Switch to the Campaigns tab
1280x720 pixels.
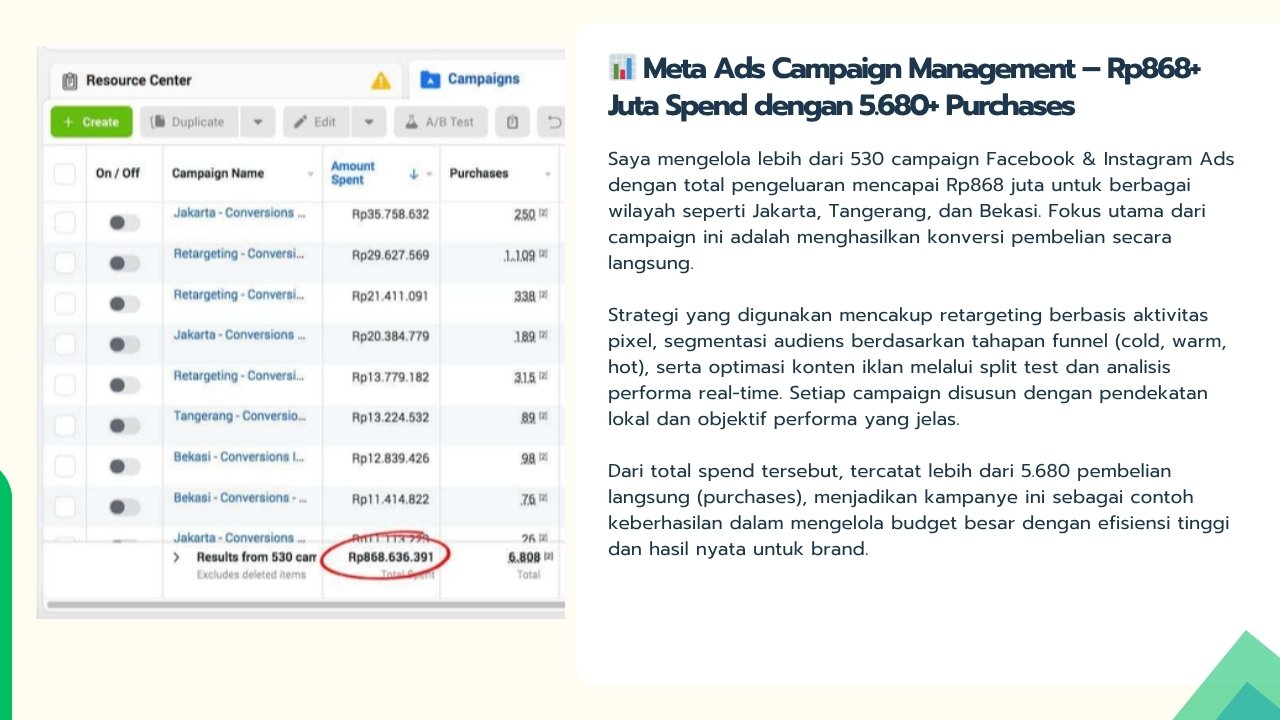(470, 79)
